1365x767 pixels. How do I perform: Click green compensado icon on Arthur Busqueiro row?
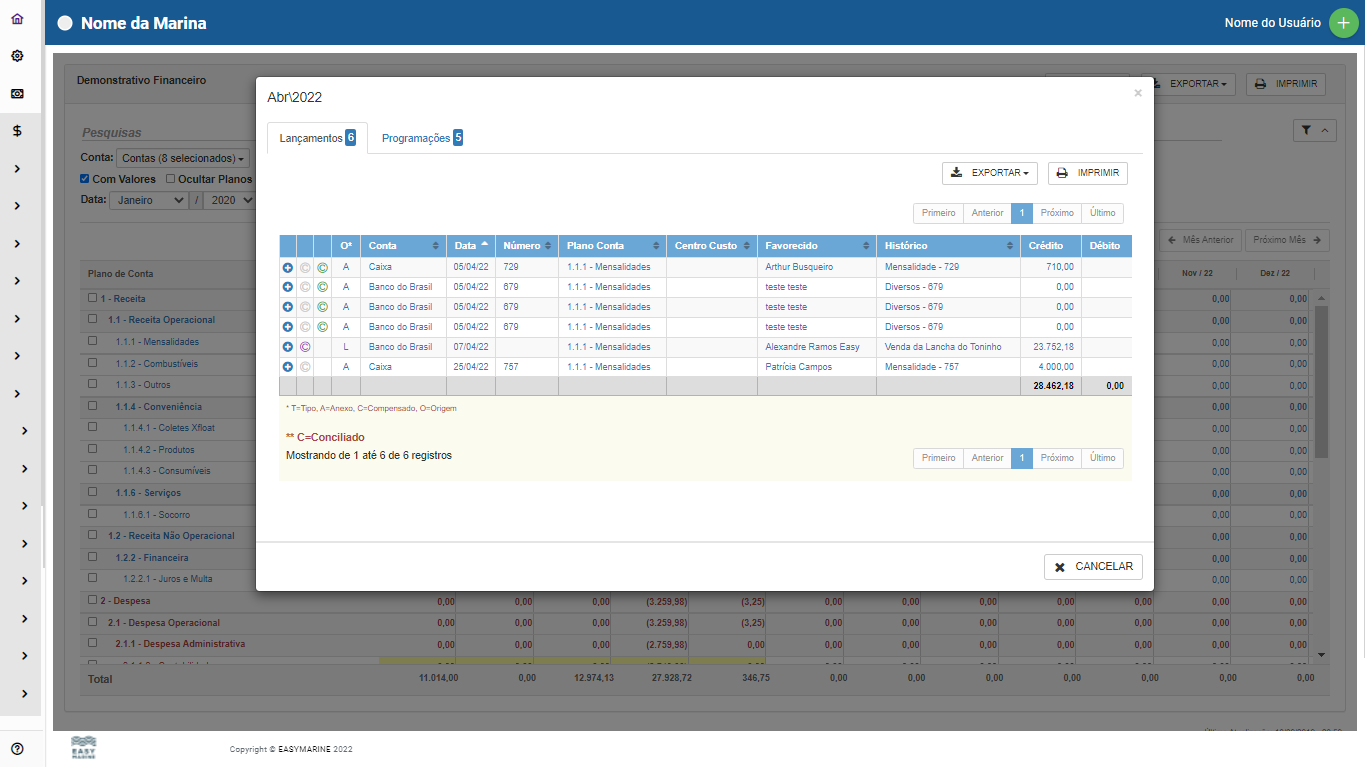(x=322, y=267)
